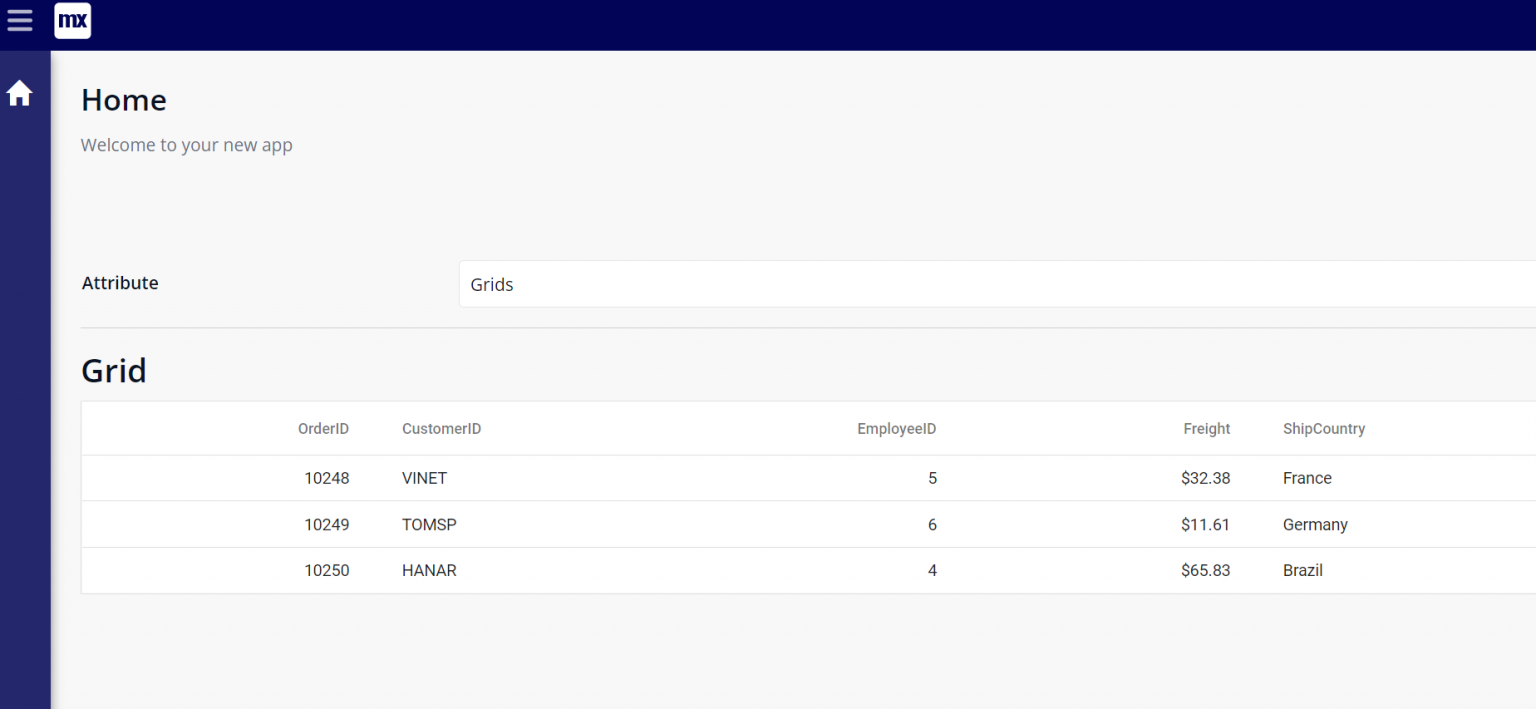
Task: Sort by ShipCountry column
Action: [1323, 428]
